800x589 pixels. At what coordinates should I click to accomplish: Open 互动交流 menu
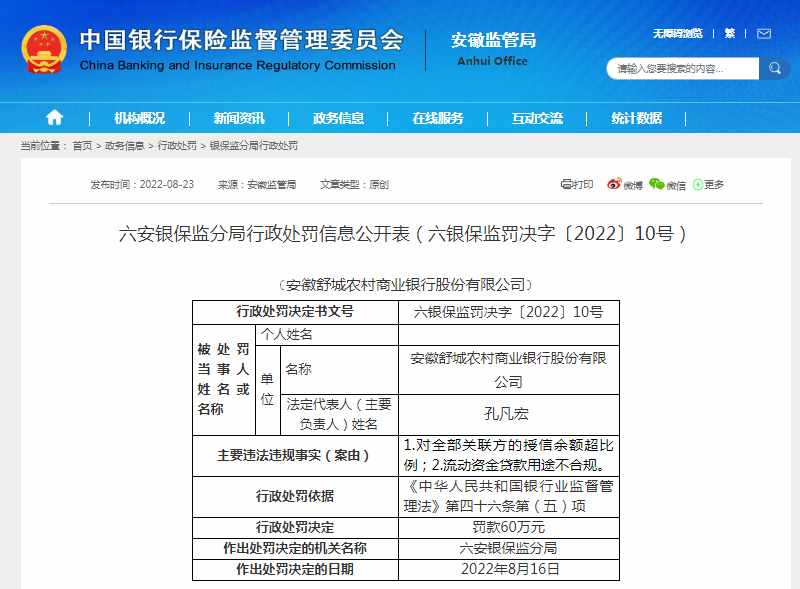click(537, 118)
